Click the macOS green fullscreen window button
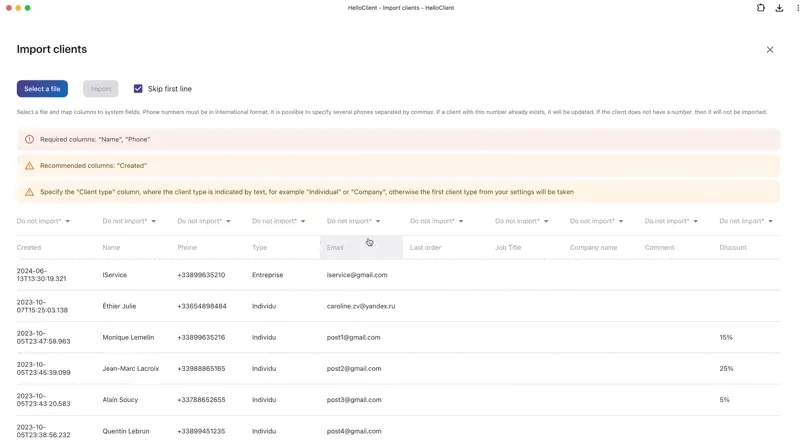This screenshot has height=446, width=800. (x=28, y=8)
